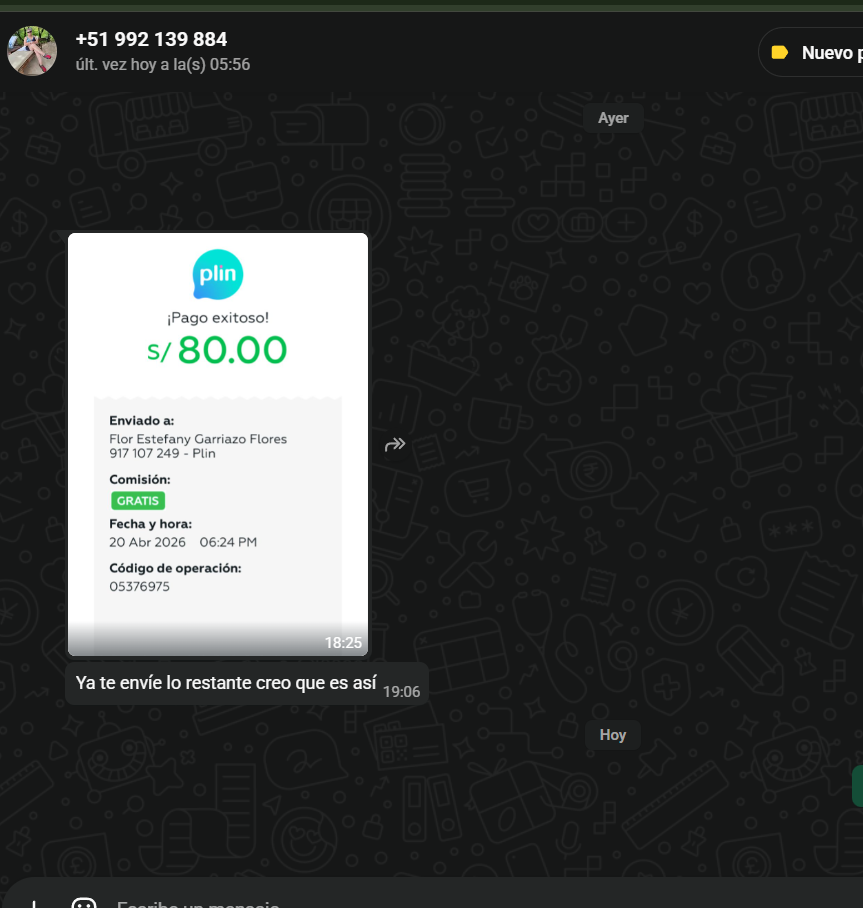863x908 pixels.
Task: Click the 19:06 message timestamp
Action: (401, 692)
